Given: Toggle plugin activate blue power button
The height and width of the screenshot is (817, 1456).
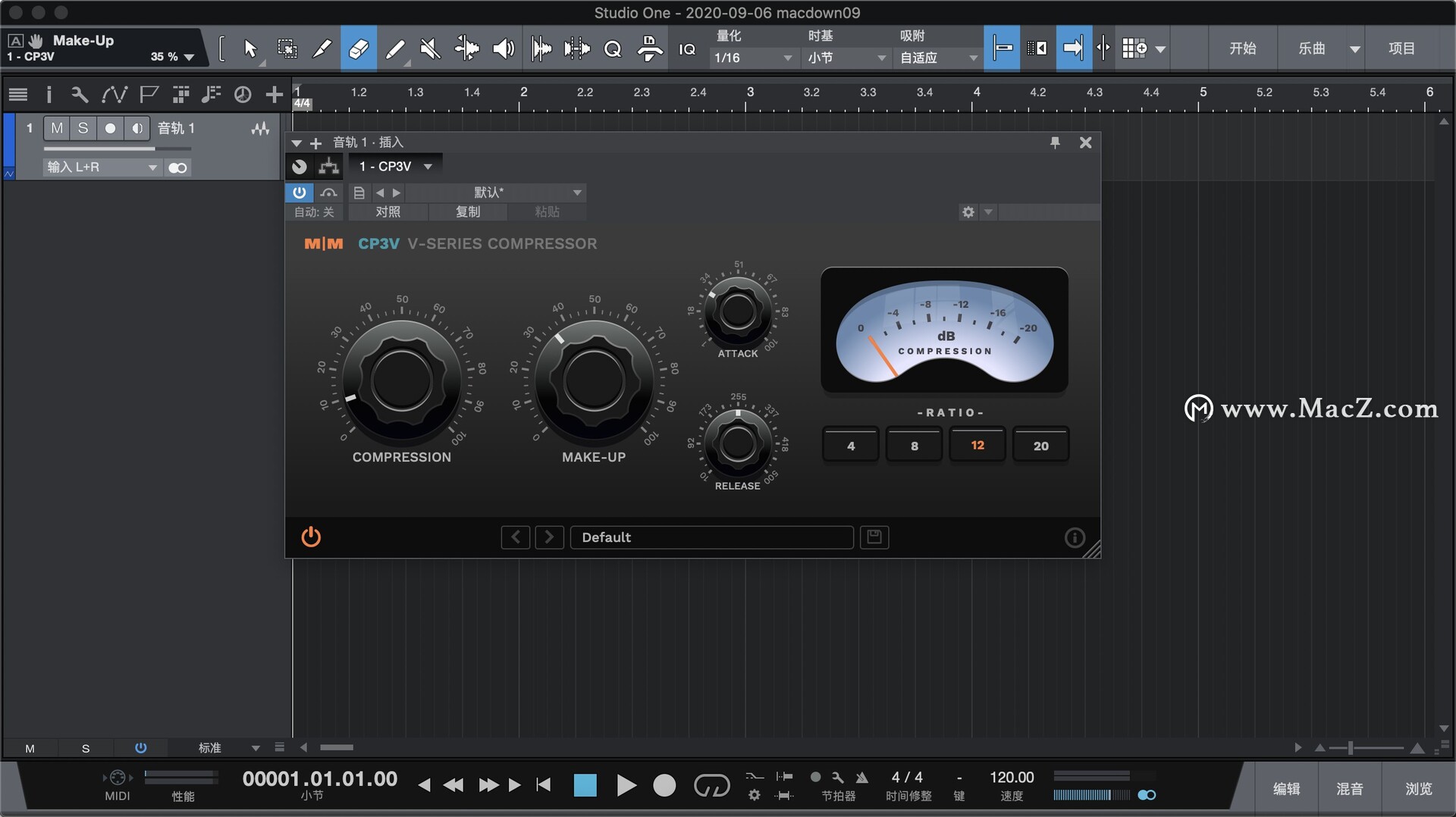Looking at the screenshot, I should pyautogui.click(x=299, y=193).
